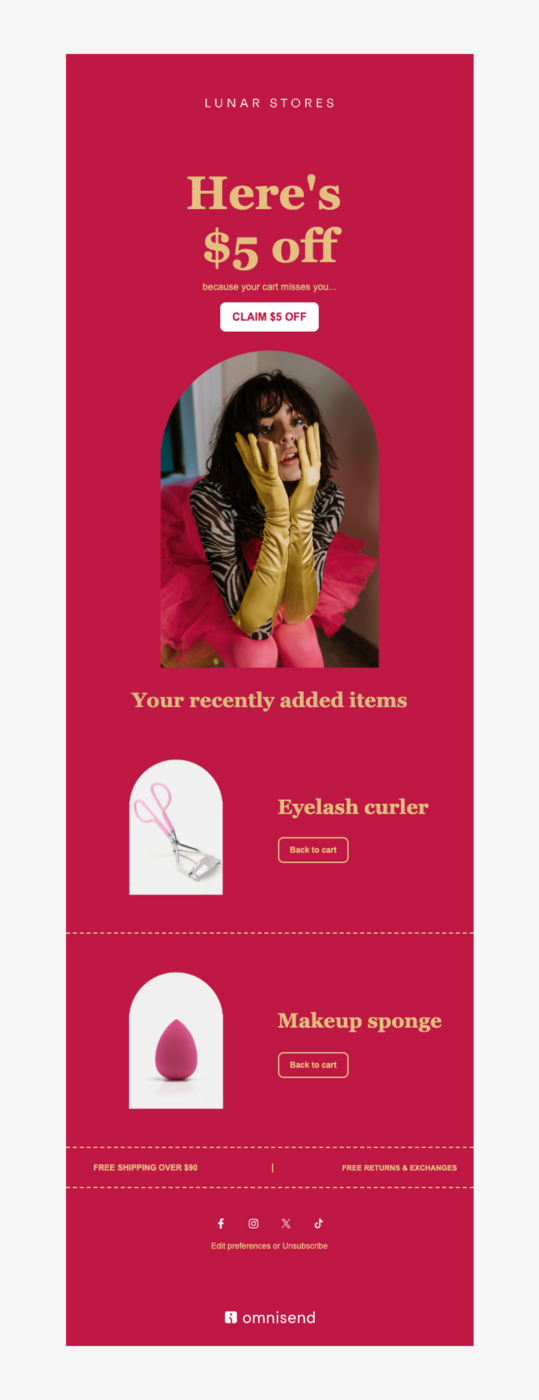The image size is (539, 1400).
Task: Click the Facebook icon in footer
Action: [x=221, y=1223]
